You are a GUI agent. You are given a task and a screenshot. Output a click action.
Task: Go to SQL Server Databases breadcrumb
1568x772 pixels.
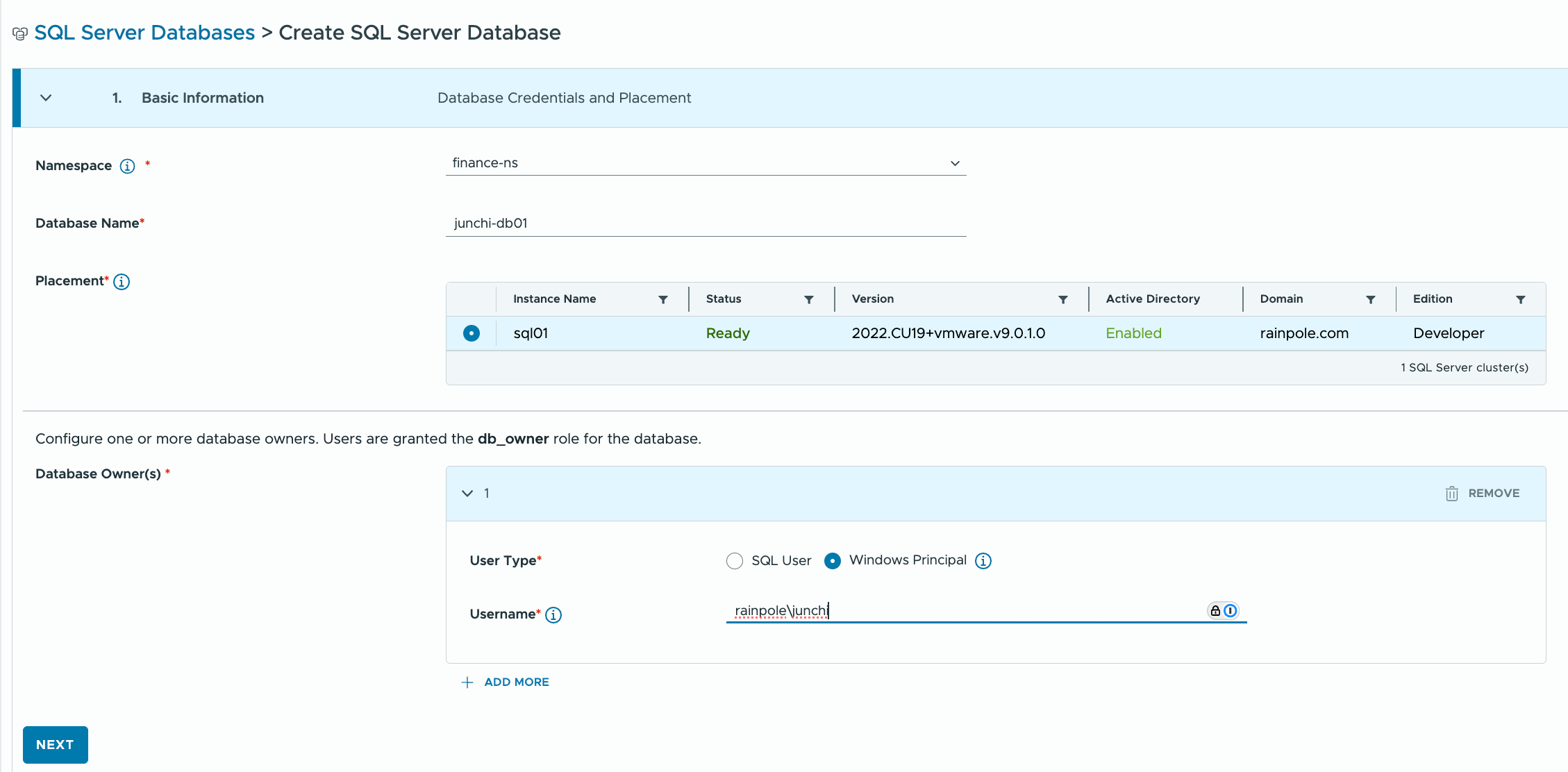coord(144,33)
